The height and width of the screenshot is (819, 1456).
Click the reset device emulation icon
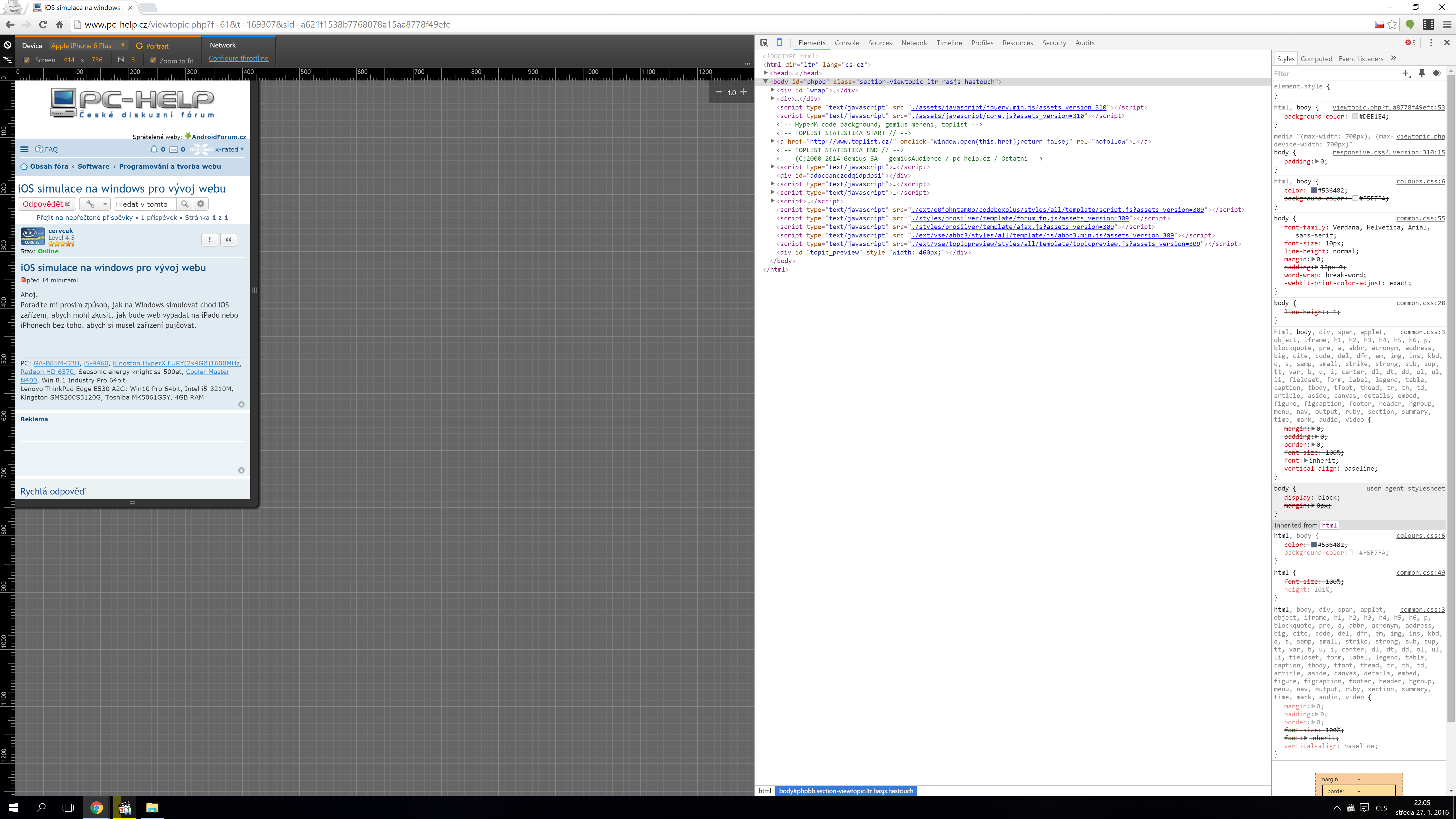tap(8, 45)
